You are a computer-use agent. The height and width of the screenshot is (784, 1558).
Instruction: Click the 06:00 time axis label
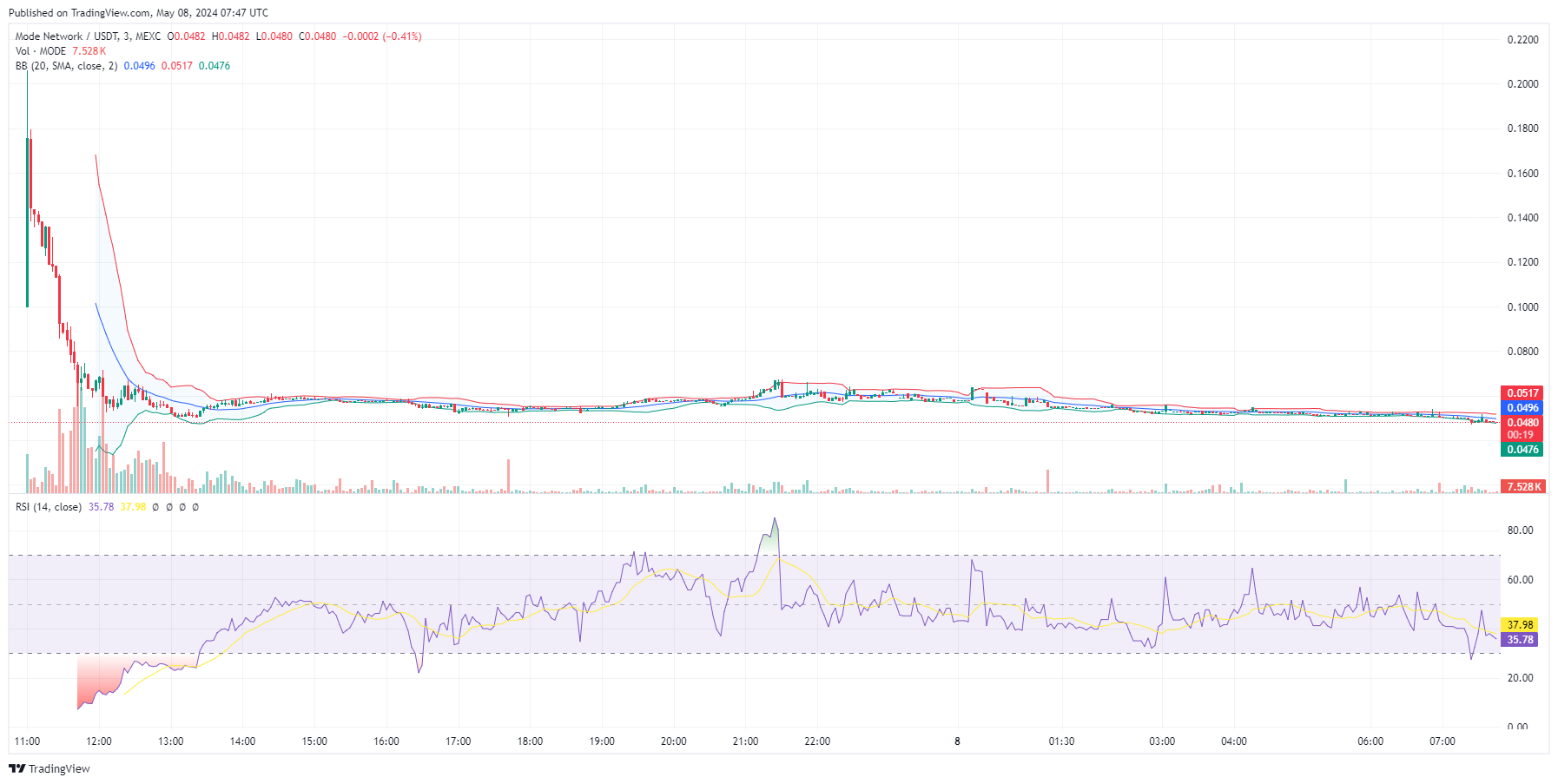coord(1370,741)
